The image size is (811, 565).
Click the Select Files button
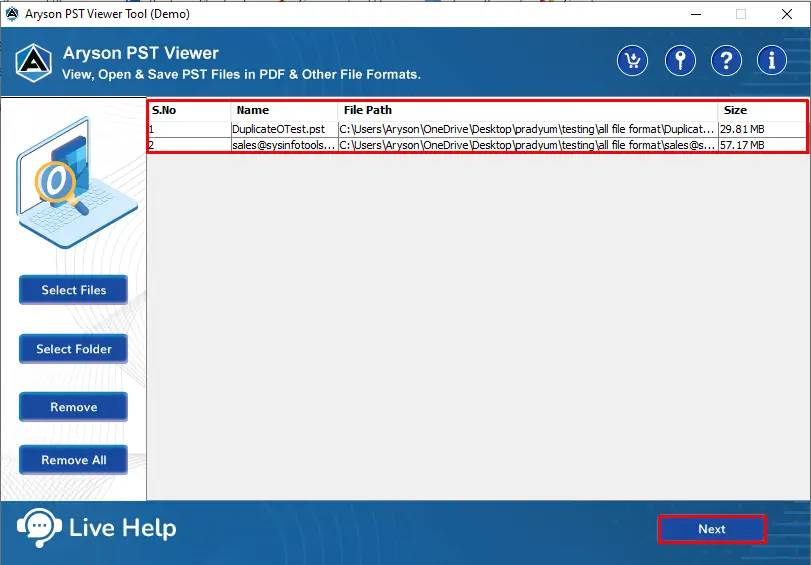(x=73, y=290)
